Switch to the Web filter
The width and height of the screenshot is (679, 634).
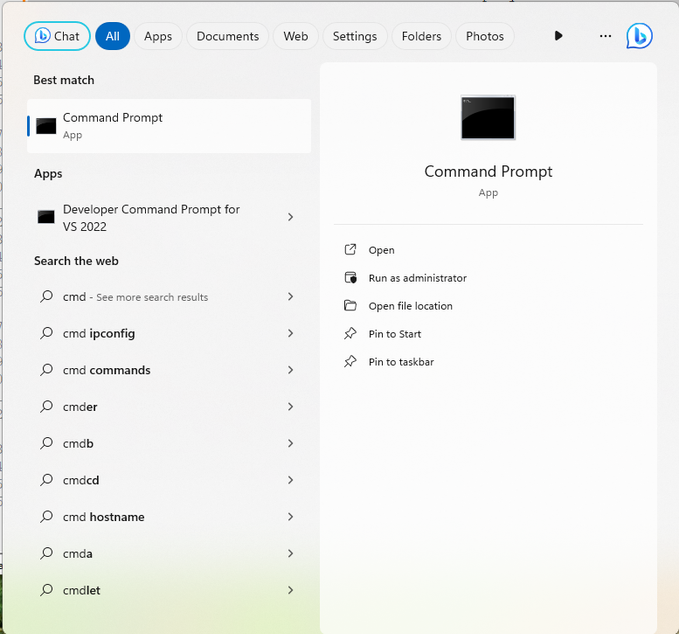pyautogui.click(x=296, y=36)
